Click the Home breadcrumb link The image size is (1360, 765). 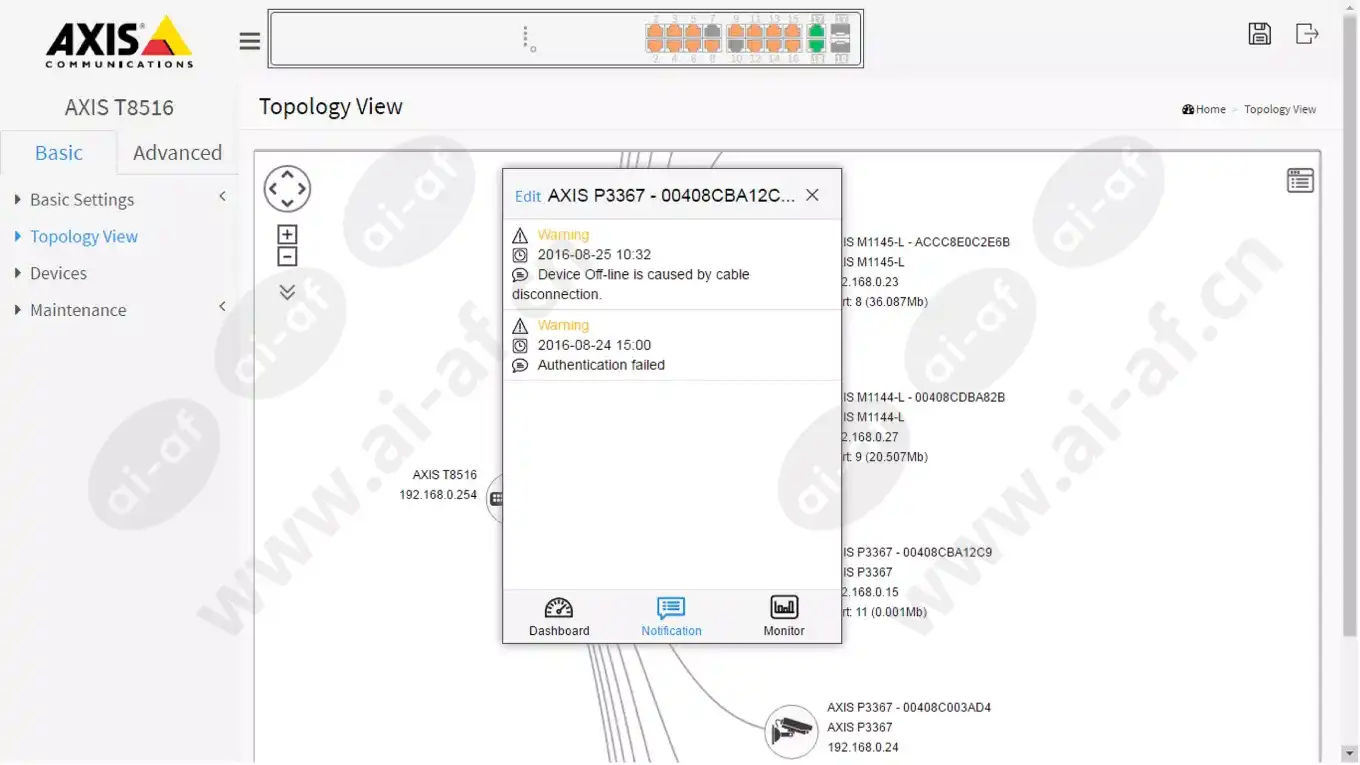1204,109
